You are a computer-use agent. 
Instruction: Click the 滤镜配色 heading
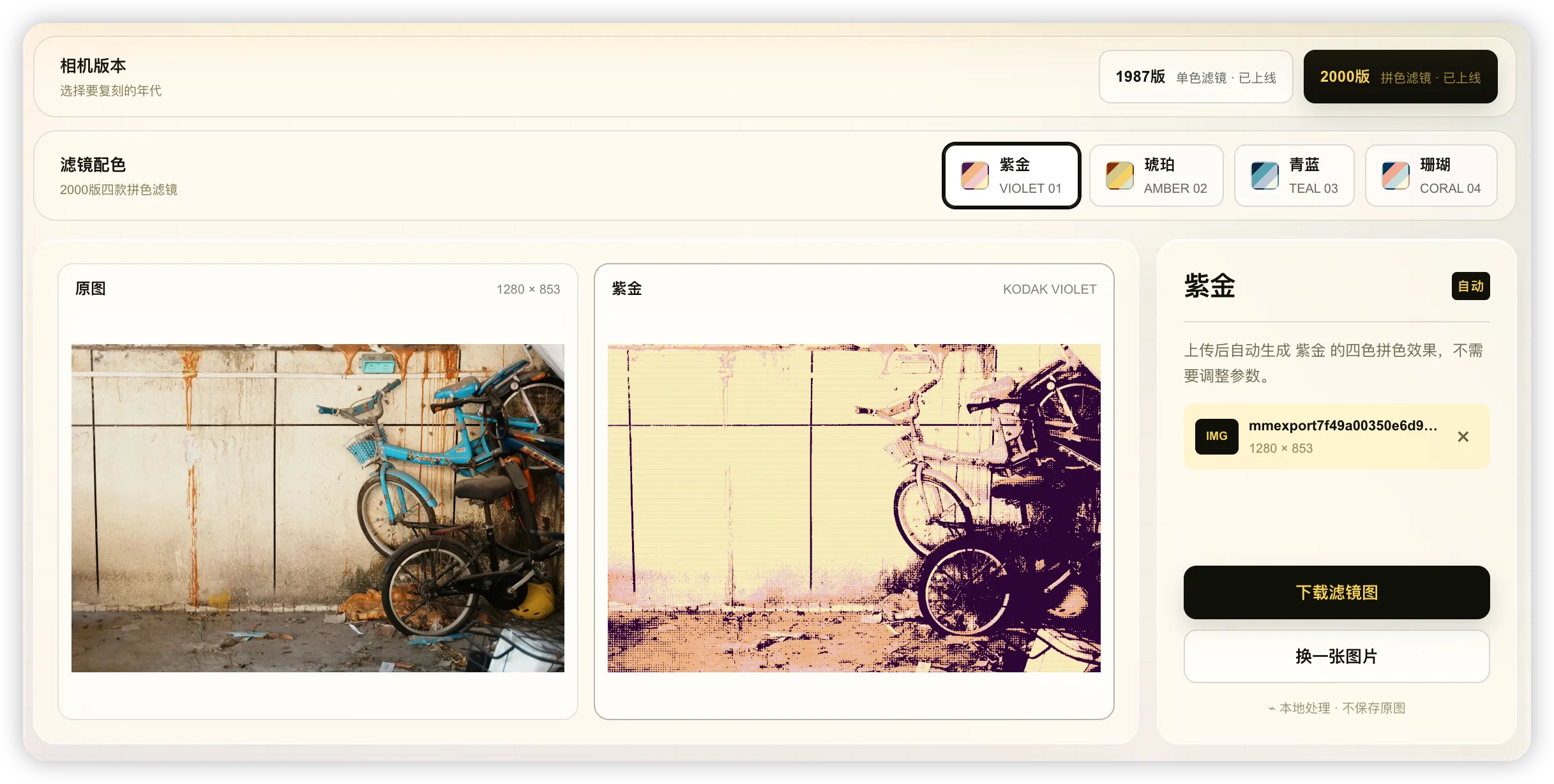[93, 165]
